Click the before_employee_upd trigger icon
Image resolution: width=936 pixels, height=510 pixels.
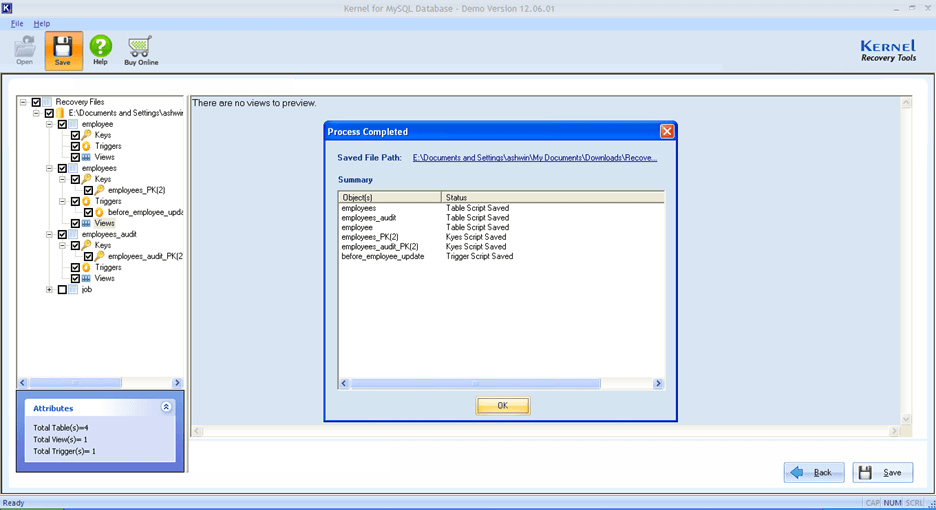(x=100, y=213)
